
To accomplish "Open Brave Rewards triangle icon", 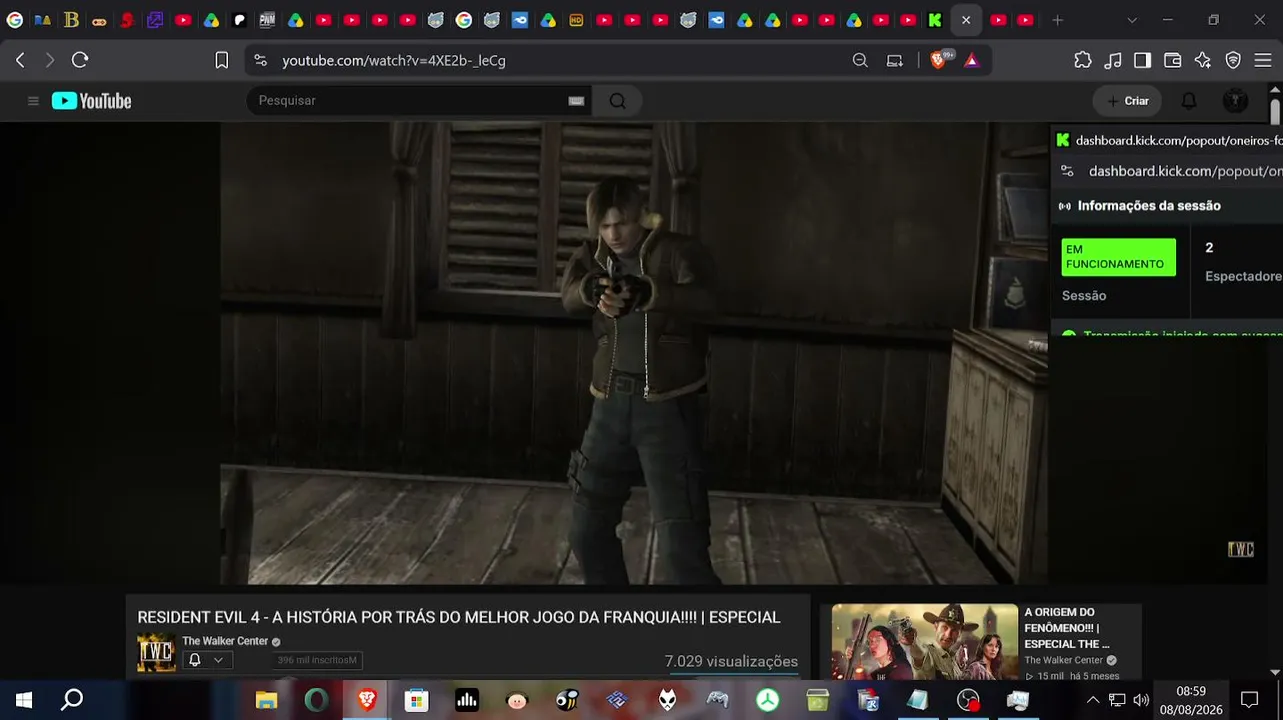I will (x=971, y=60).
